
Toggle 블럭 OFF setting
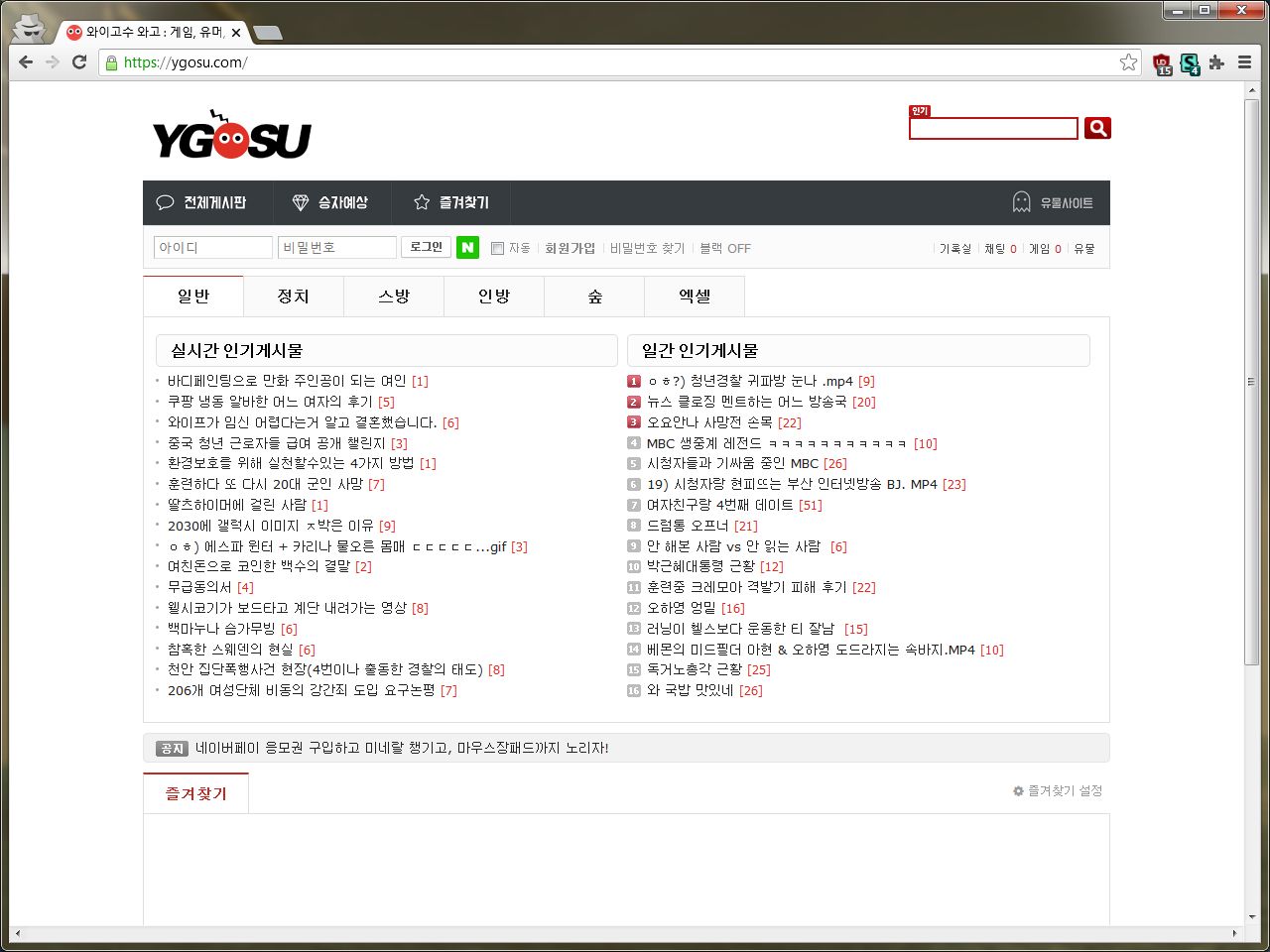coord(725,249)
